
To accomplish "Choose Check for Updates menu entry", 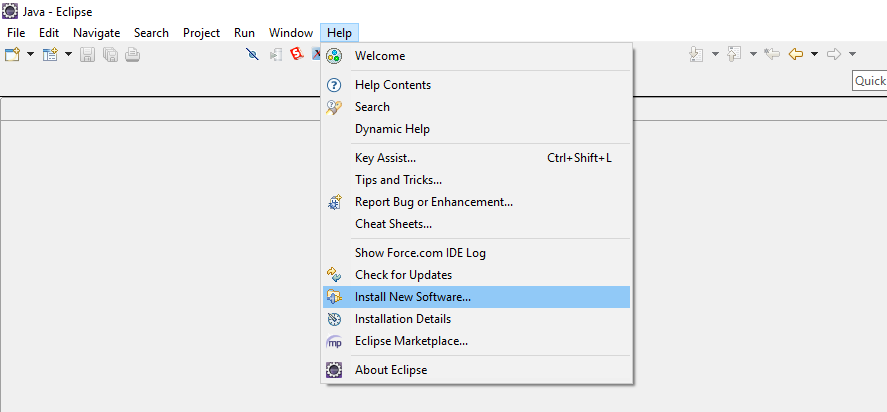I will (x=403, y=275).
